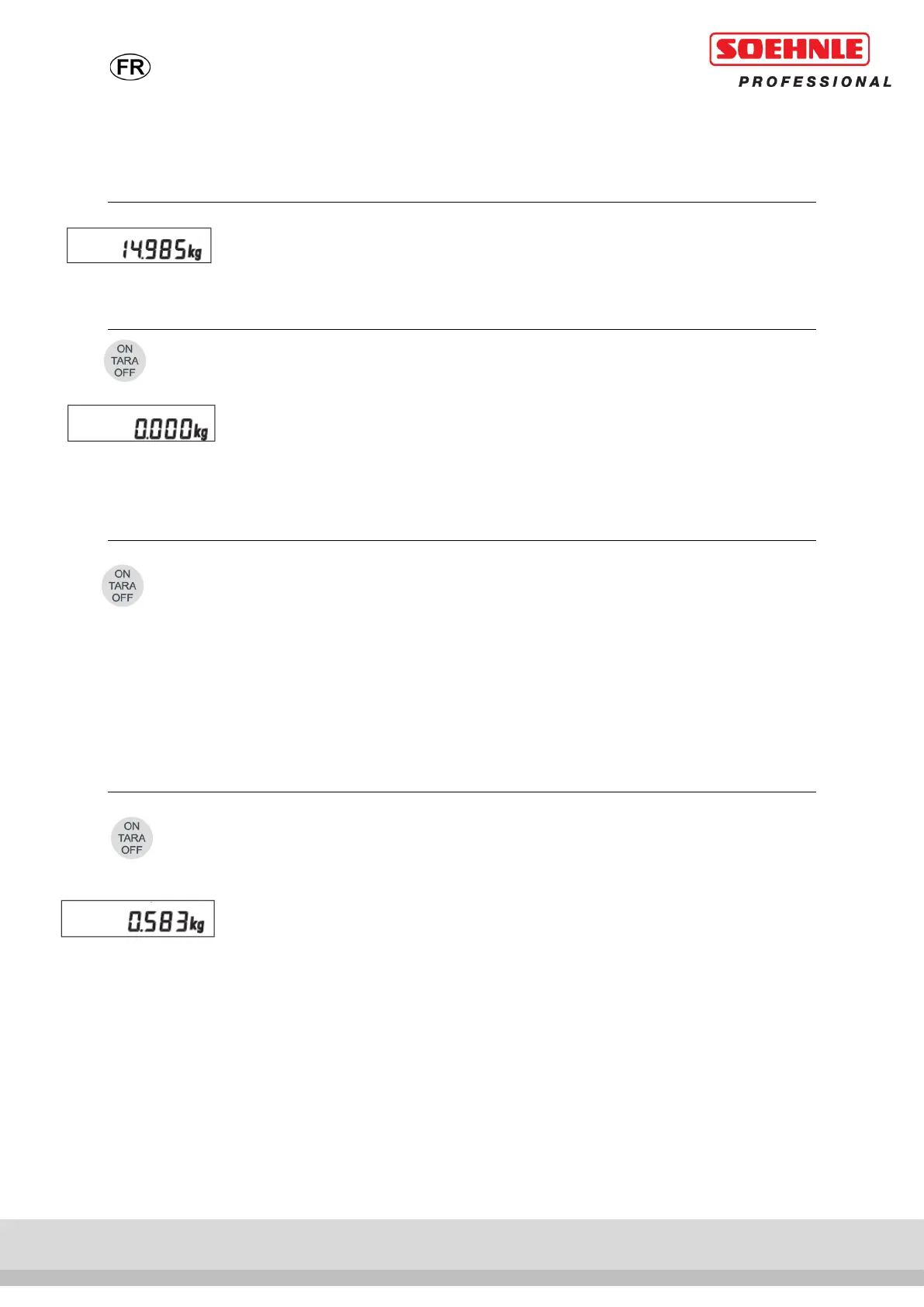The height and width of the screenshot is (1307, 924).
Task: Tap ON TARA OFF button above 0.000 display
Action: pos(125,361)
